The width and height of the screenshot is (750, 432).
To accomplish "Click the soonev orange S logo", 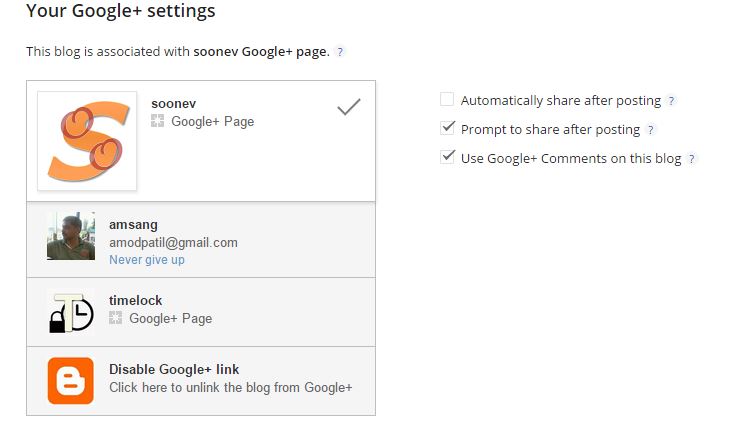I will click(87, 141).
